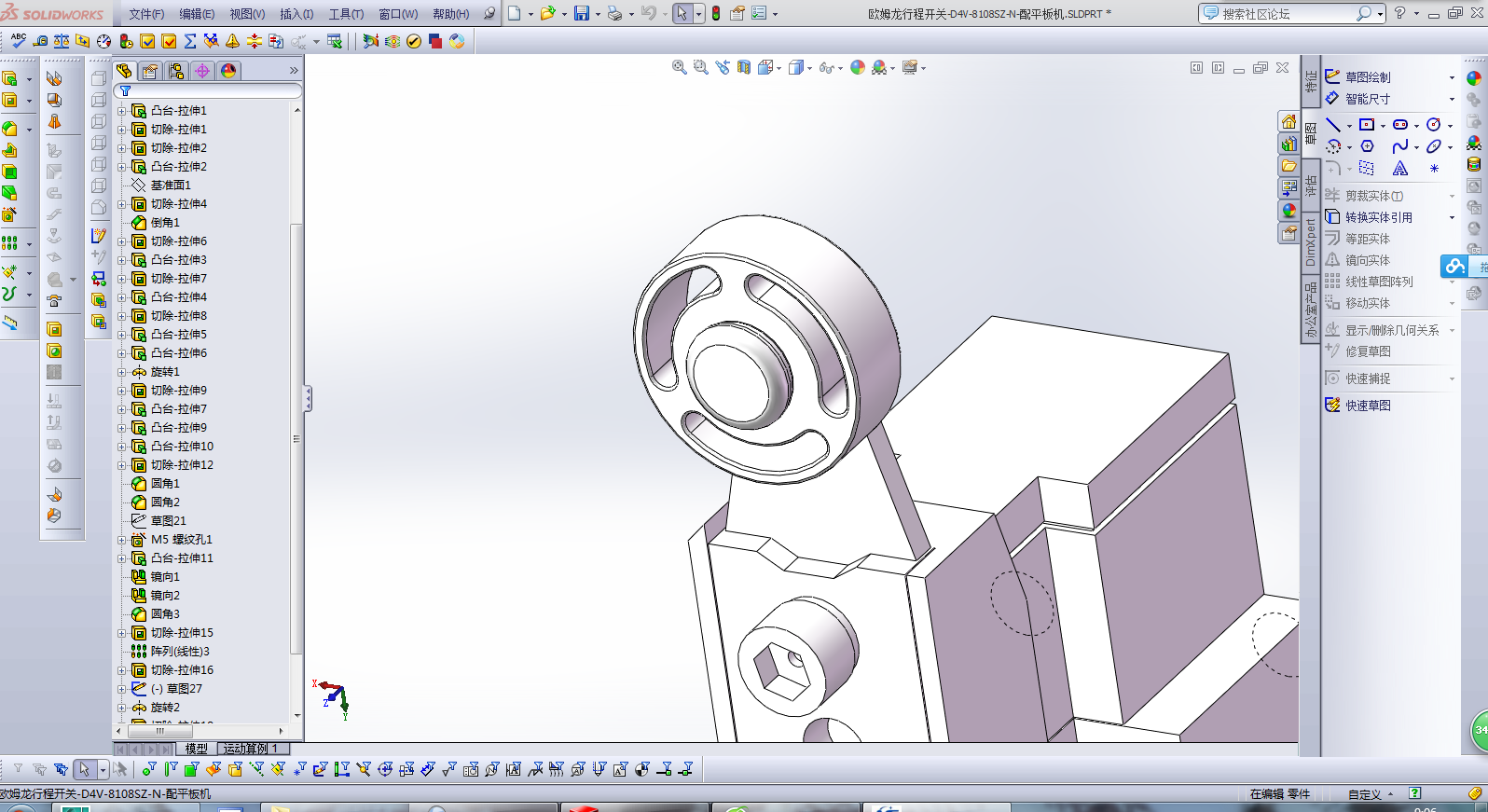Select the Circle sketch tool
Image resolution: width=1488 pixels, height=812 pixels.
tap(1434, 125)
